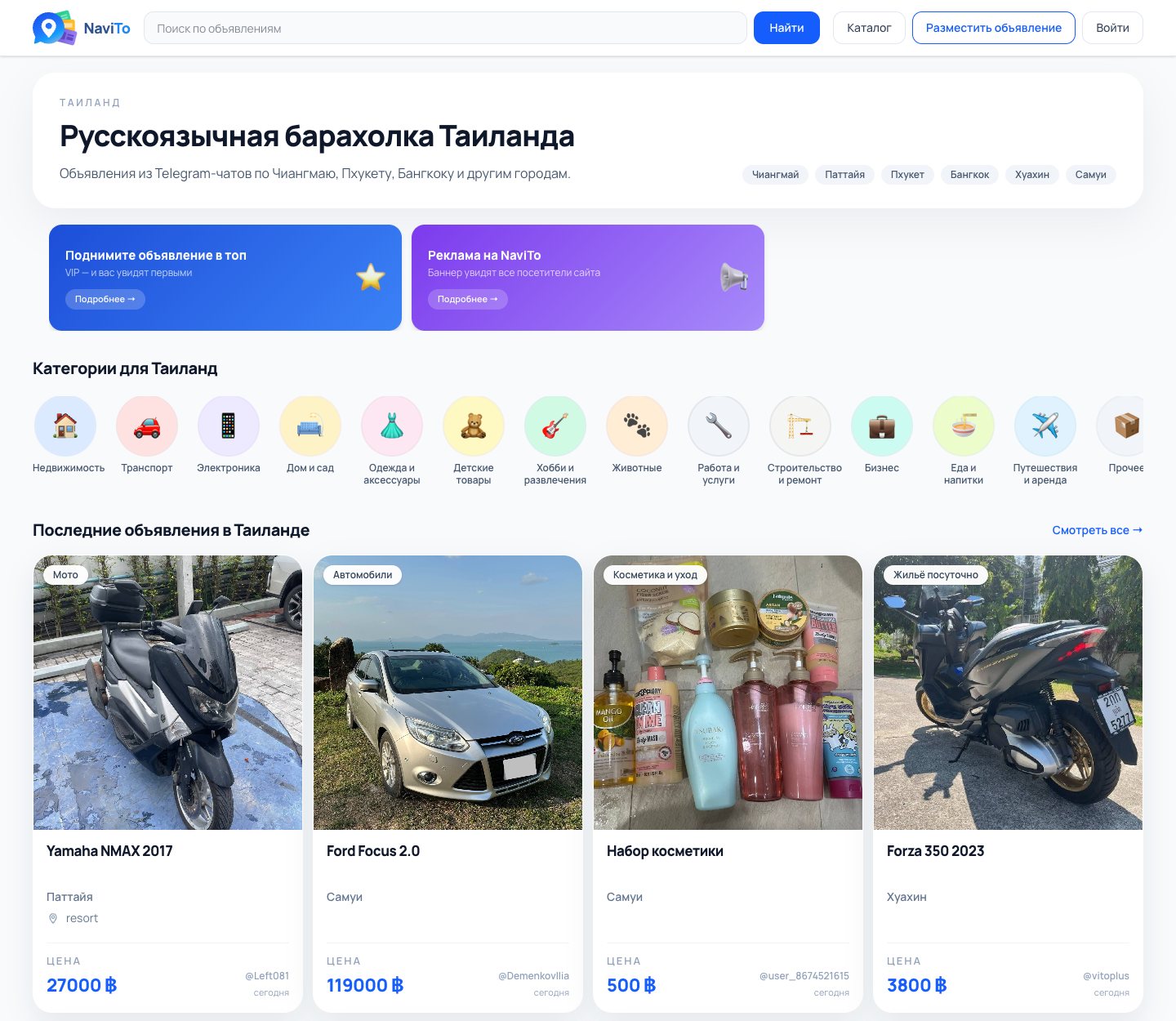The width and height of the screenshot is (1176, 1021).
Task: Click the 27000 ฿ price
Action: (82, 985)
